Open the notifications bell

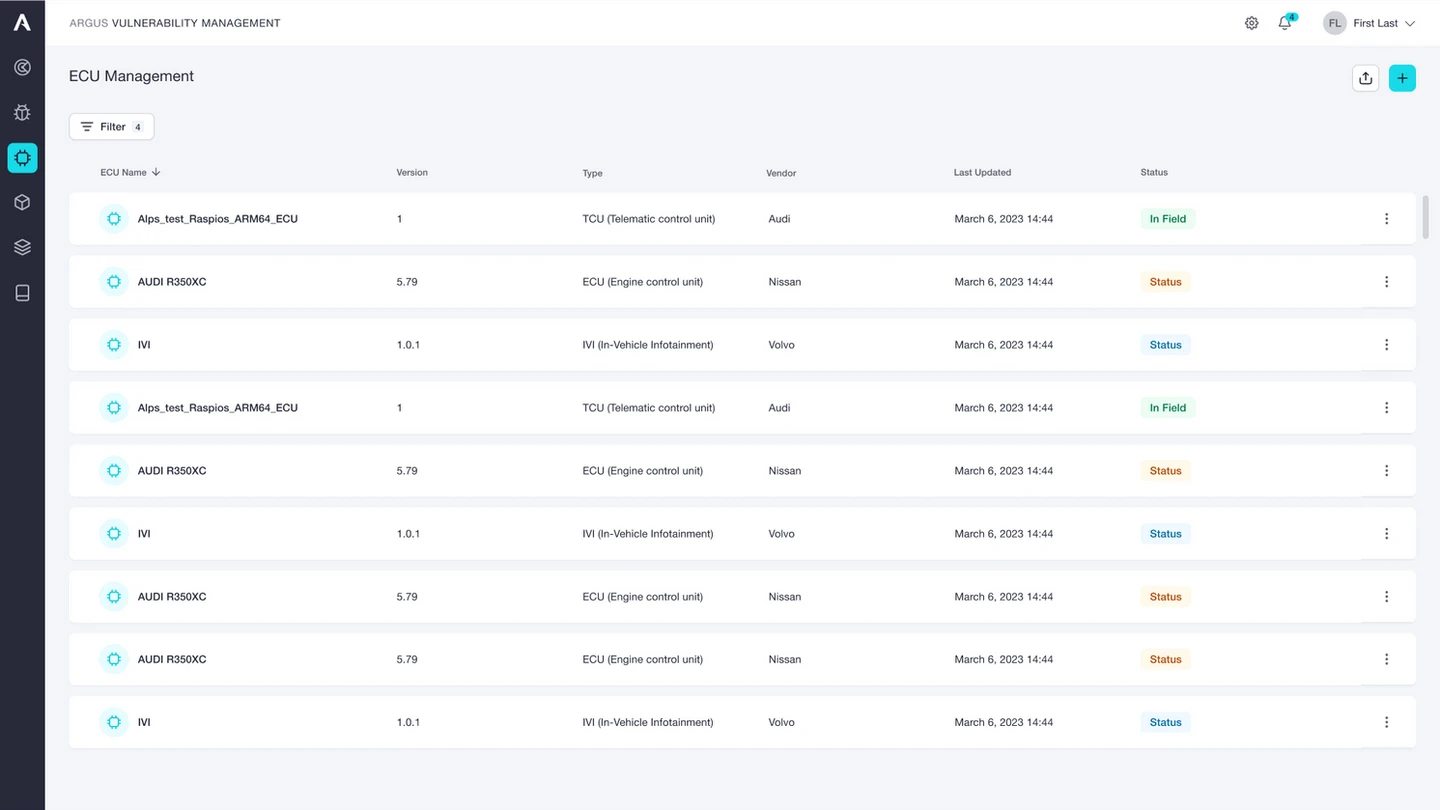tap(1285, 23)
